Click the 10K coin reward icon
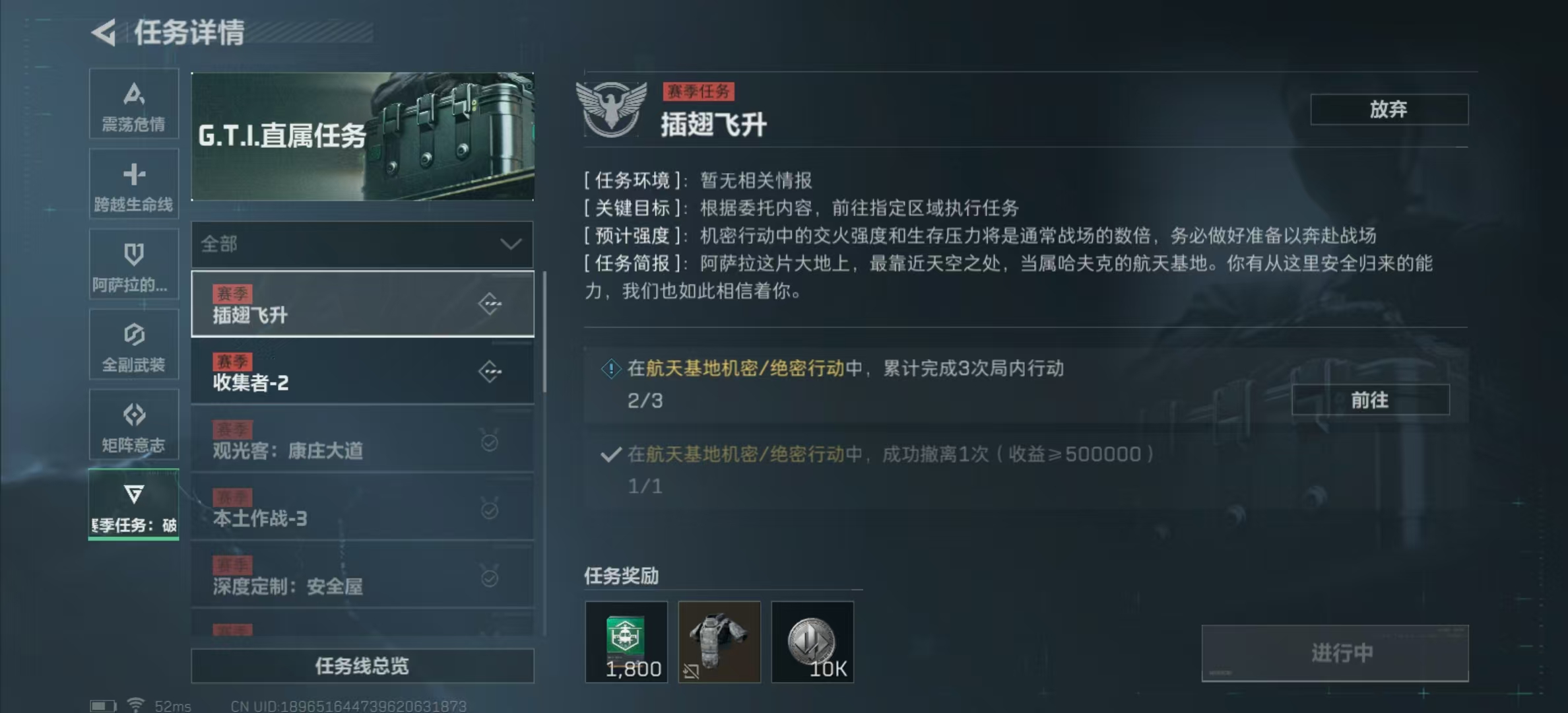The height and width of the screenshot is (713, 1568). point(812,642)
